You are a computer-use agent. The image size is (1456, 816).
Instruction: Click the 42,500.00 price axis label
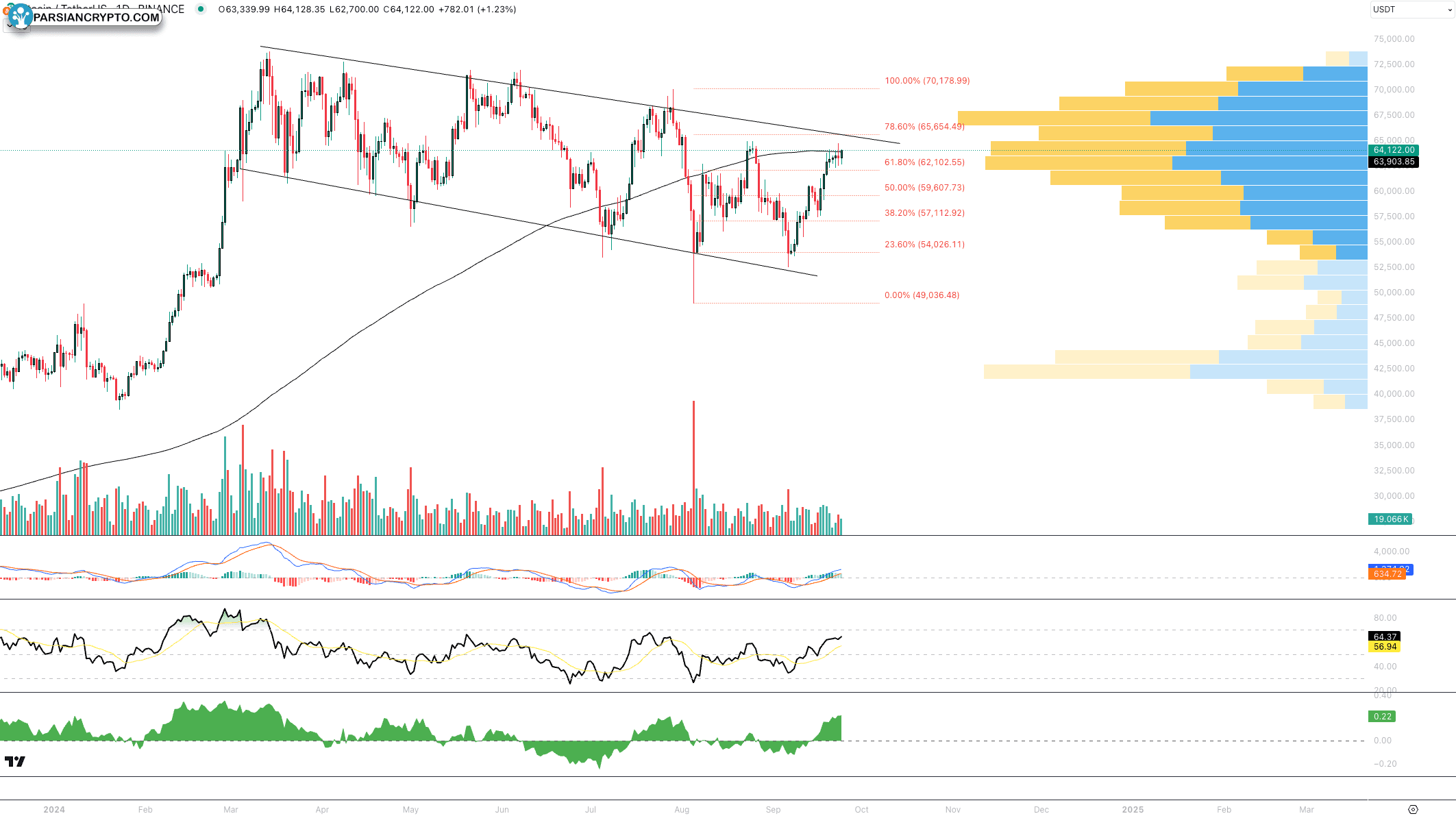click(x=1394, y=369)
